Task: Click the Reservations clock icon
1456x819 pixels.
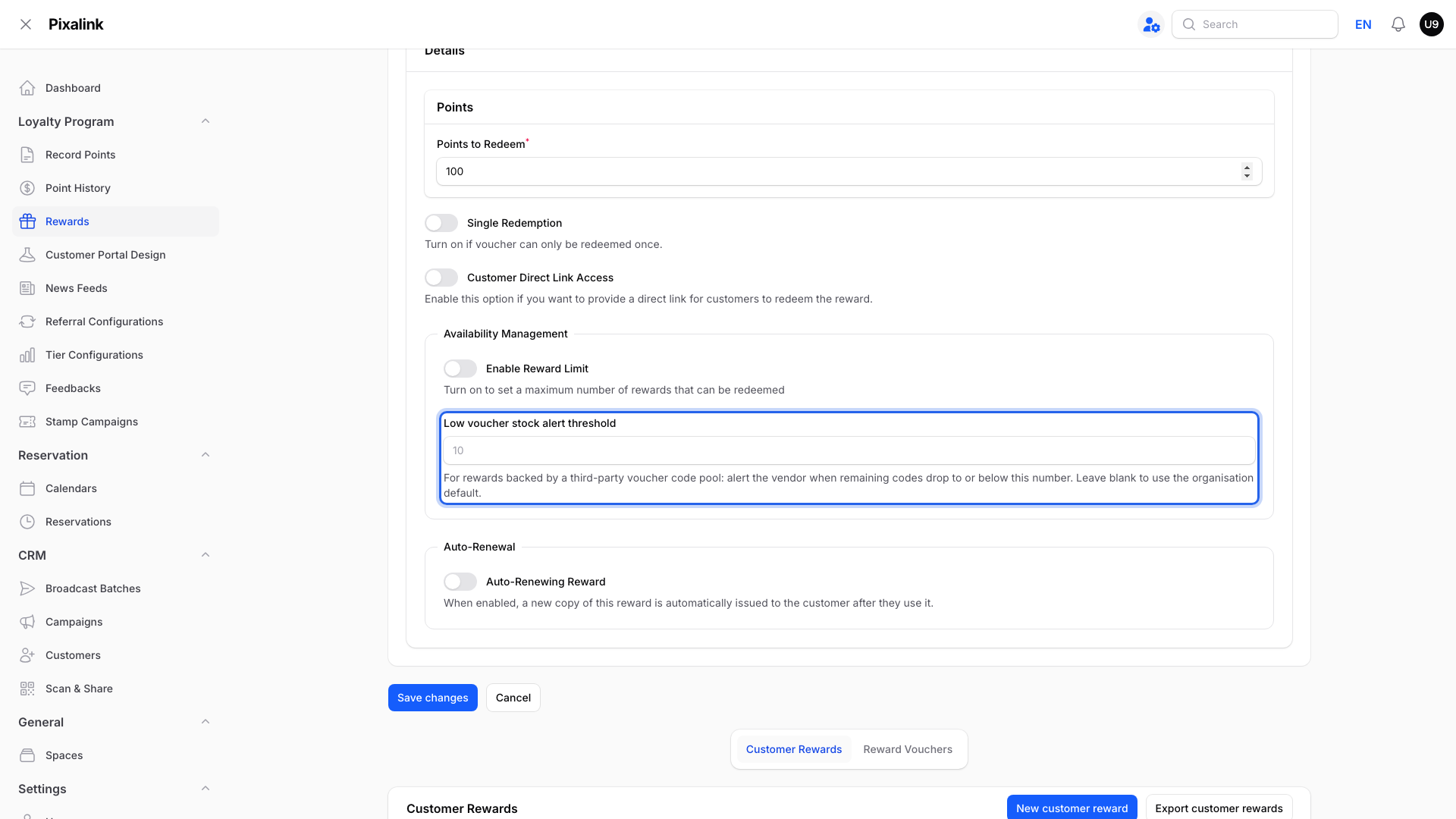Action: 27,522
